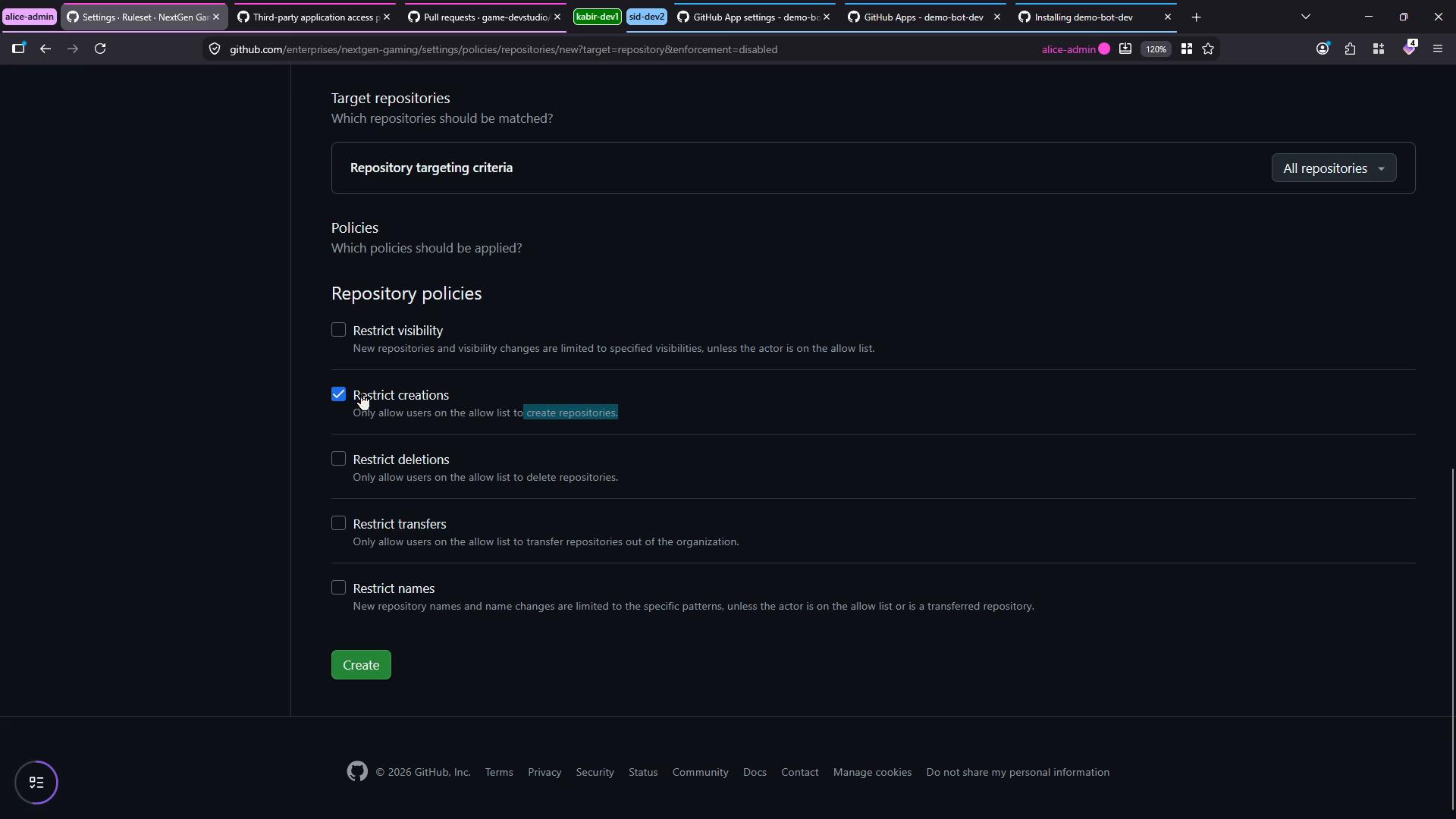Click the GitHub logo in the footer

pos(357,771)
